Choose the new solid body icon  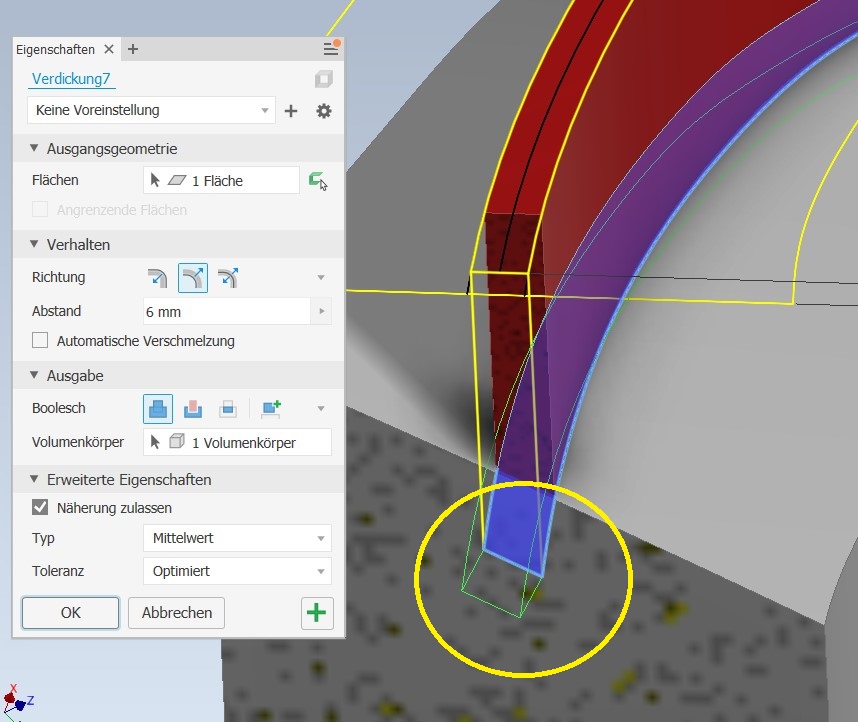pyautogui.click(x=271, y=408)
